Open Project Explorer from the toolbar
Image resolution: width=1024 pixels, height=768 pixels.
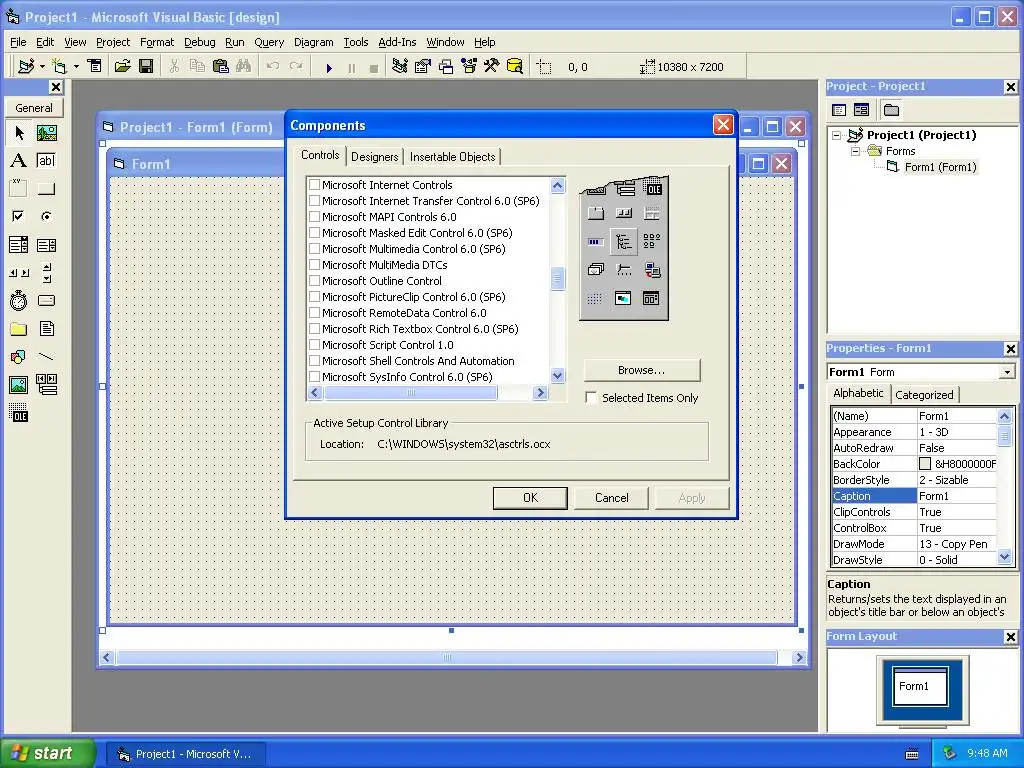[400, 66]
